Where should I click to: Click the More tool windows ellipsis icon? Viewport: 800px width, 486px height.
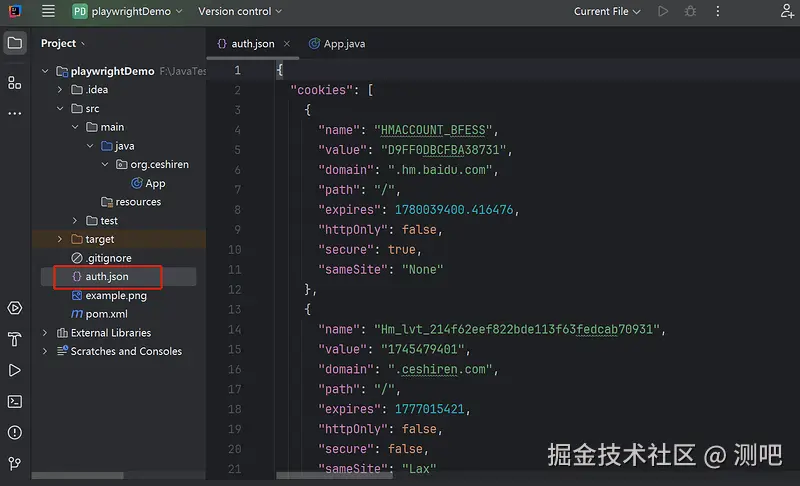15,114
